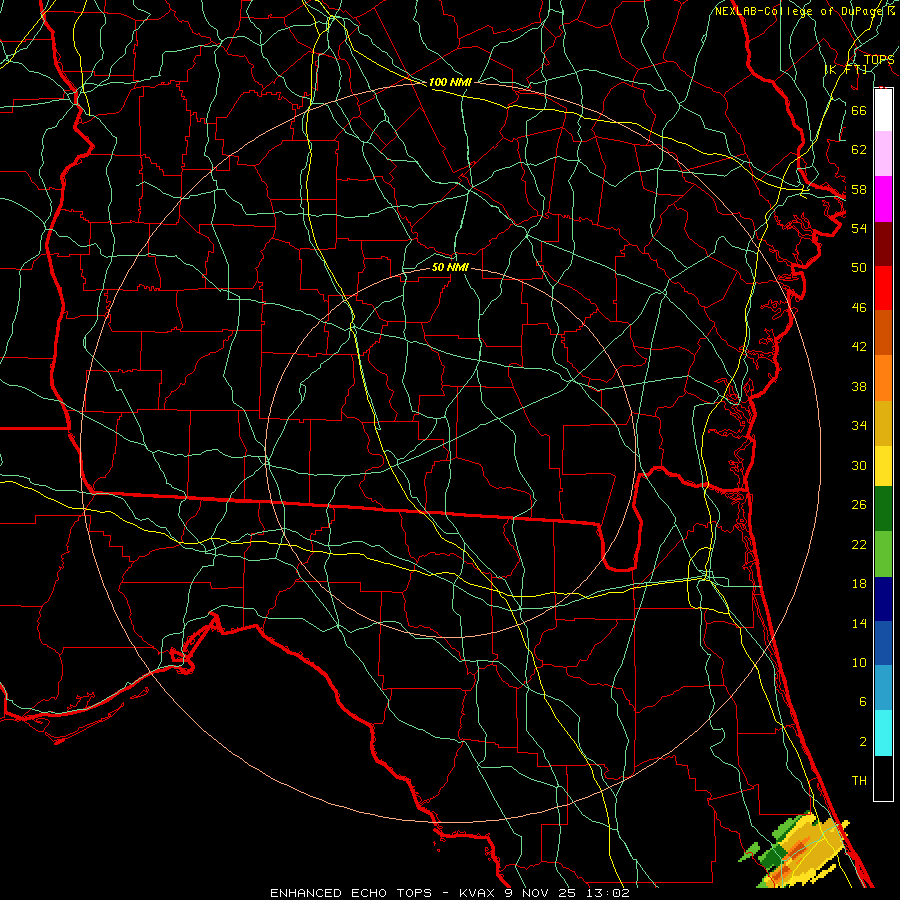Click the legend value '26'
Screen dimensions: 900x900
coord(859,505)
